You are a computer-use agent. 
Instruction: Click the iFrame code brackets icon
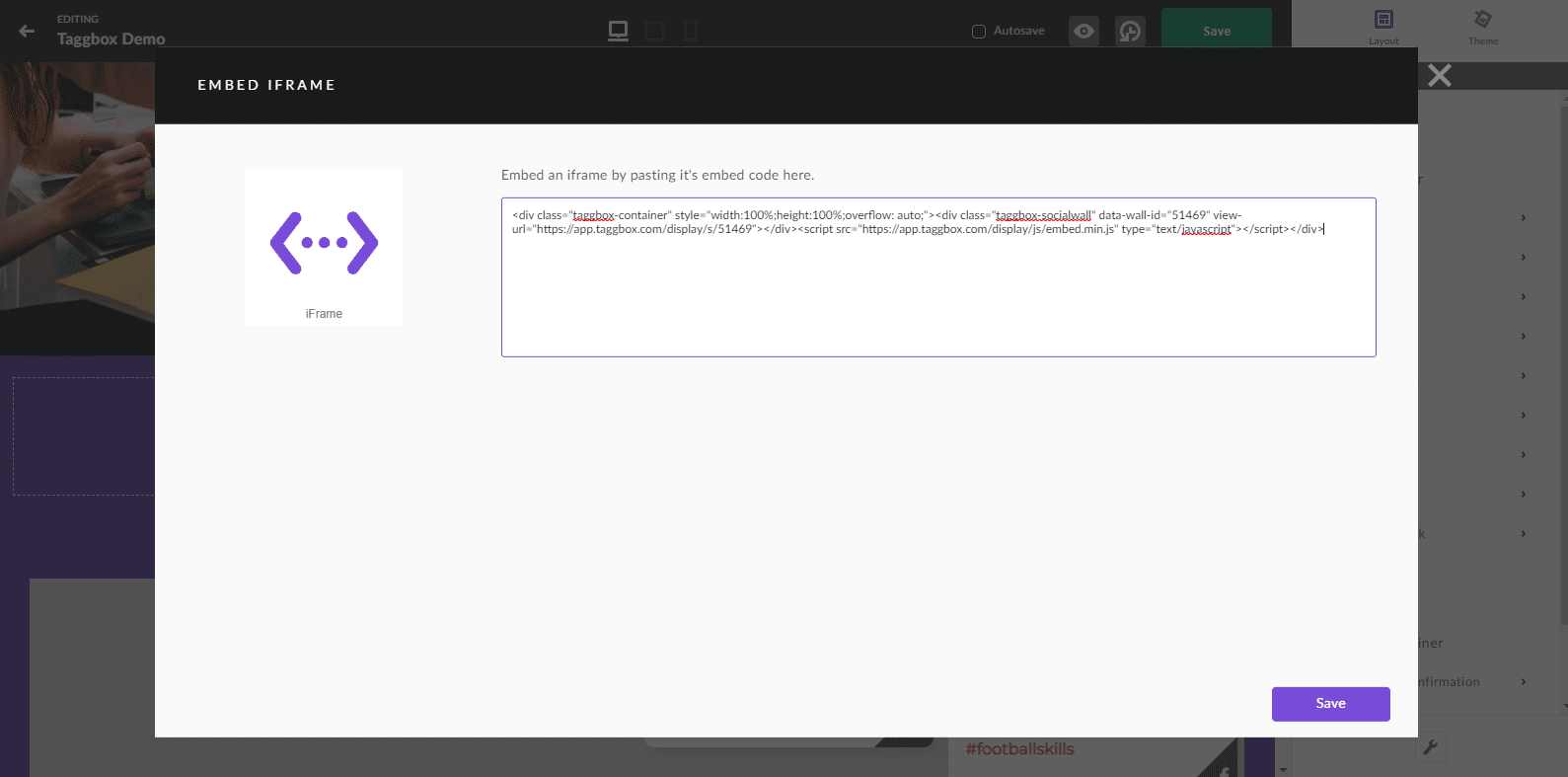(x=324, y=243)
